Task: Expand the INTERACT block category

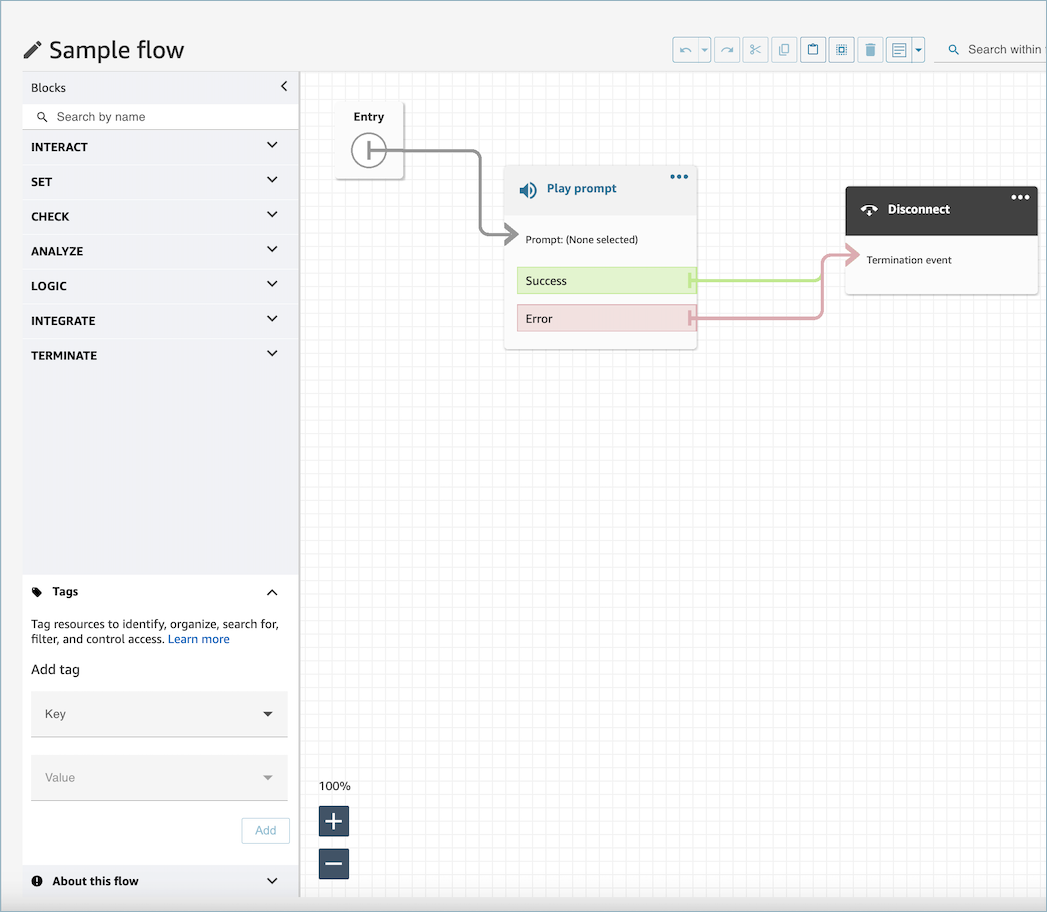Action: (x=272, y=146)
